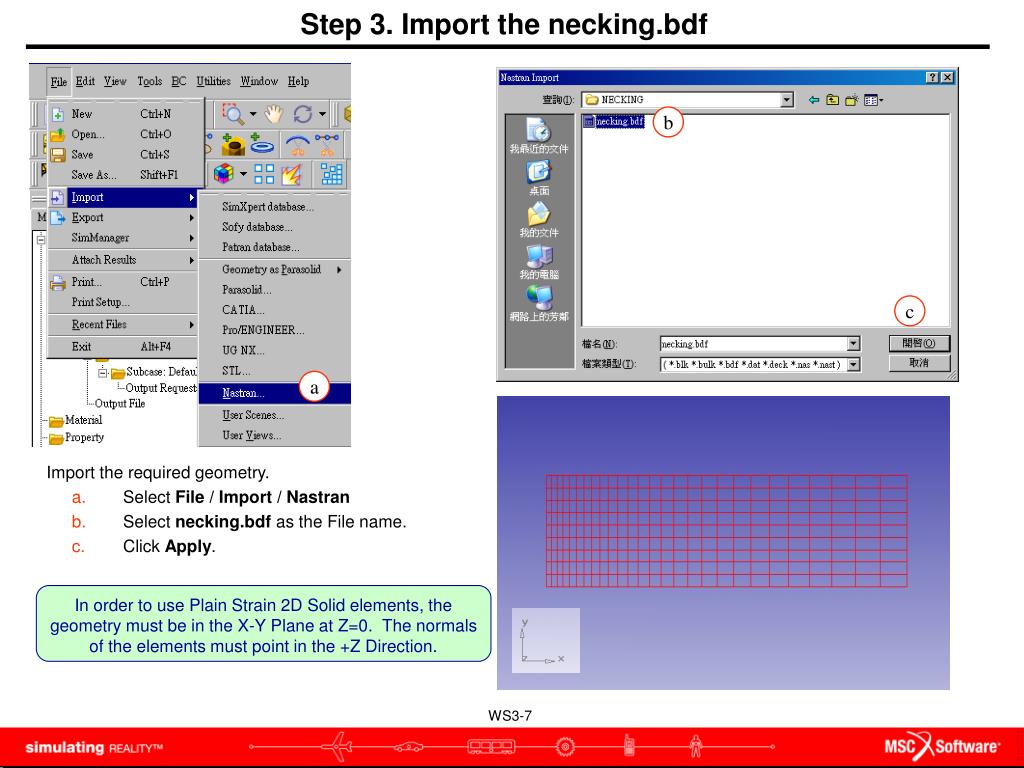Click the multicolor cube display icon

click(x=223, y=174)
